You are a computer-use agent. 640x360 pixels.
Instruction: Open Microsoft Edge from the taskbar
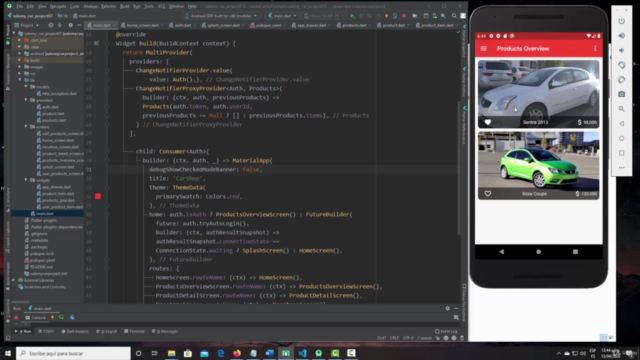[x=220, y=353]
